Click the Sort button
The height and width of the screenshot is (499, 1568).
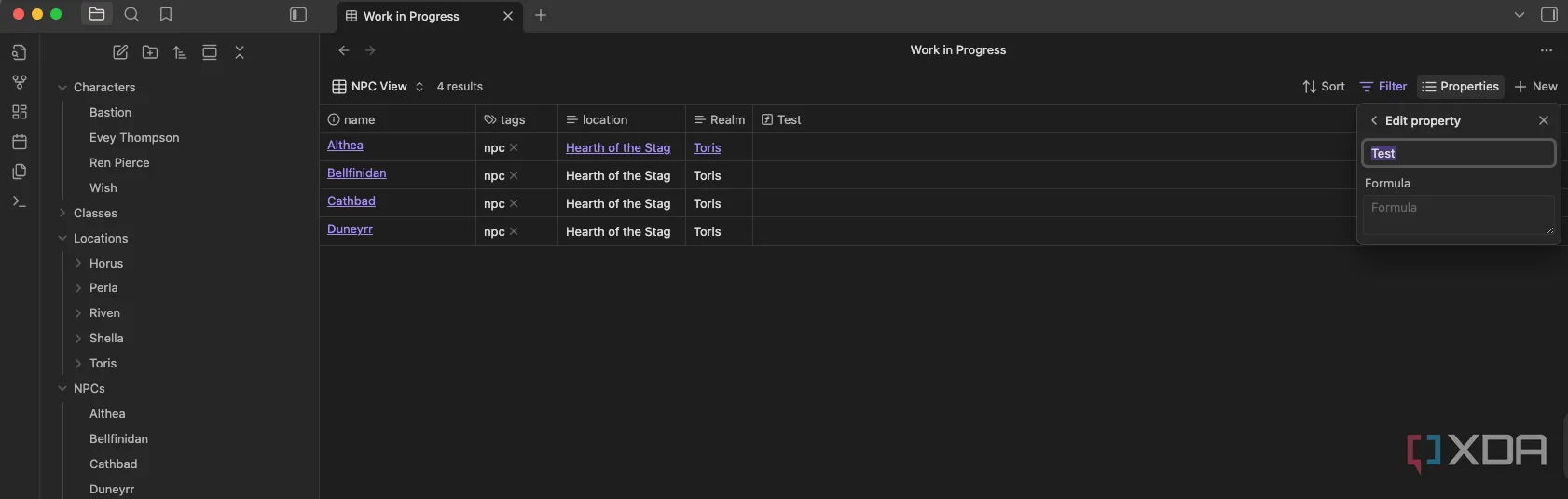point(1324,87)
